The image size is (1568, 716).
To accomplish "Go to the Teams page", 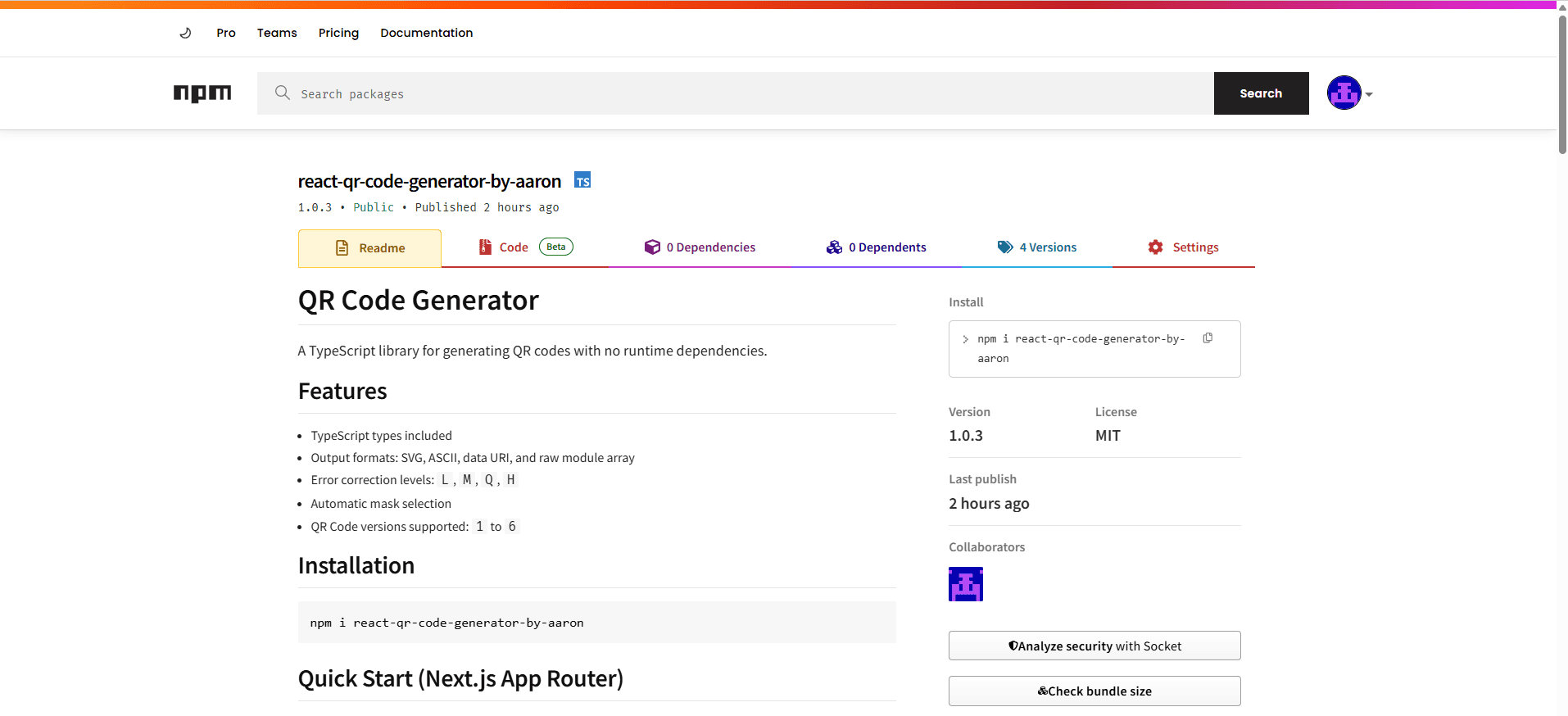I will click(x=277, y=33).
